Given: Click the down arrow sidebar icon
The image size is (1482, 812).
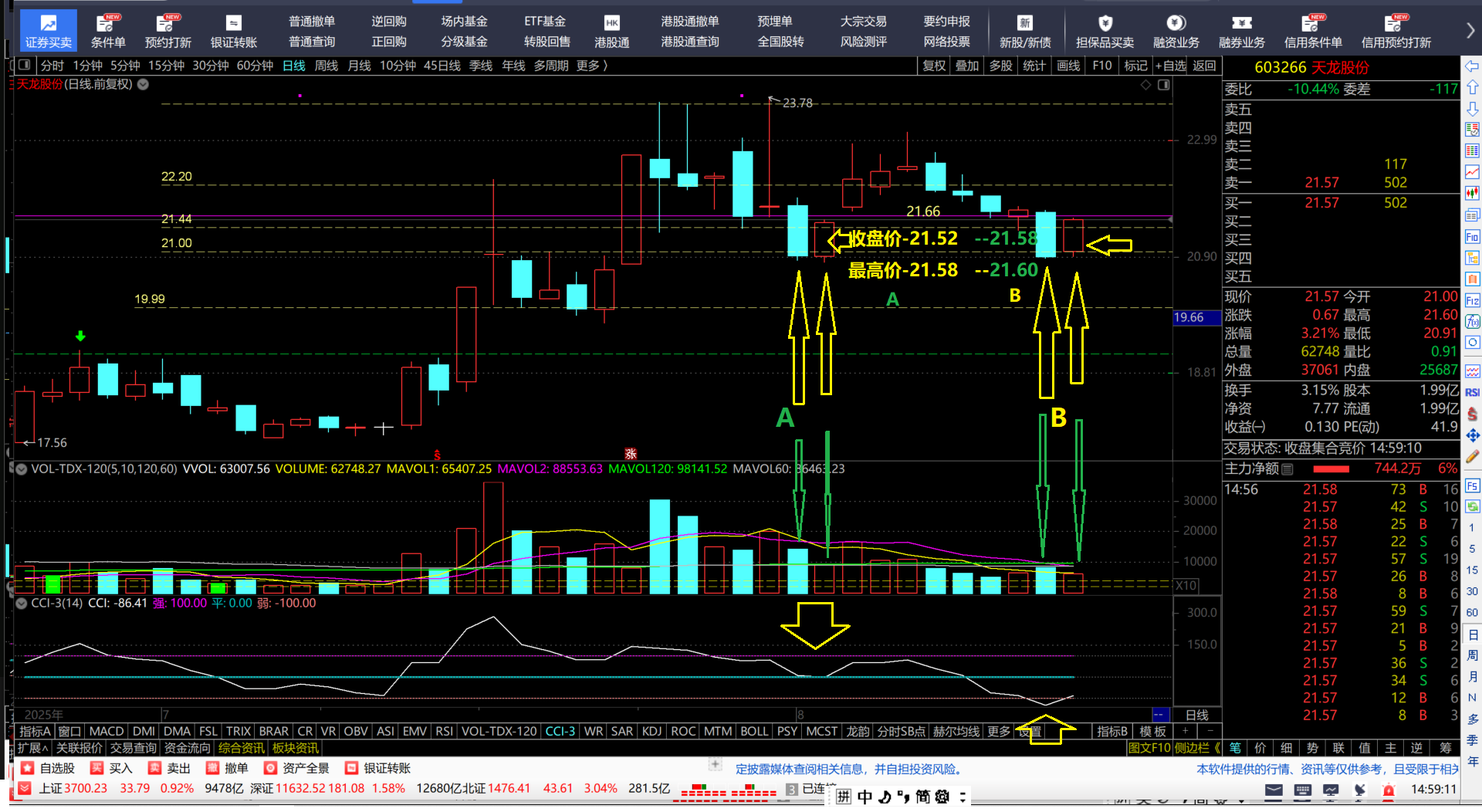Looking at the screenshot, I should tap(1473, 109).
